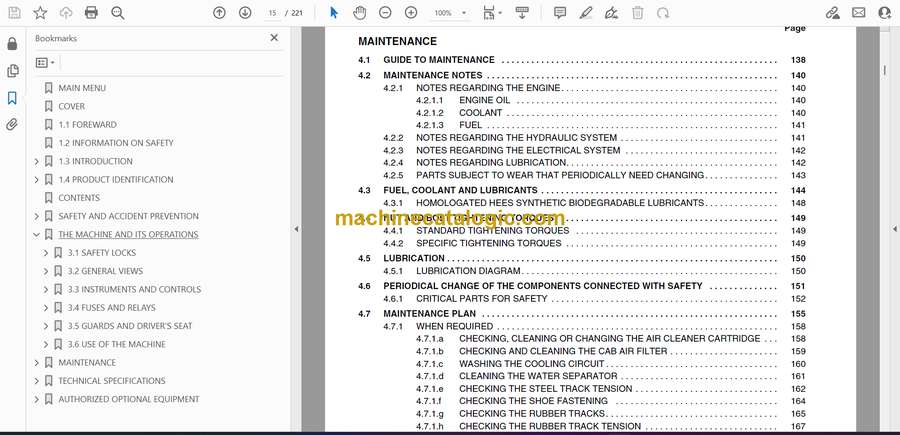The width and height of the screenshot is (900, 435).
Task: Activate the hand pan tool
Action: click(x=359, y=13)
